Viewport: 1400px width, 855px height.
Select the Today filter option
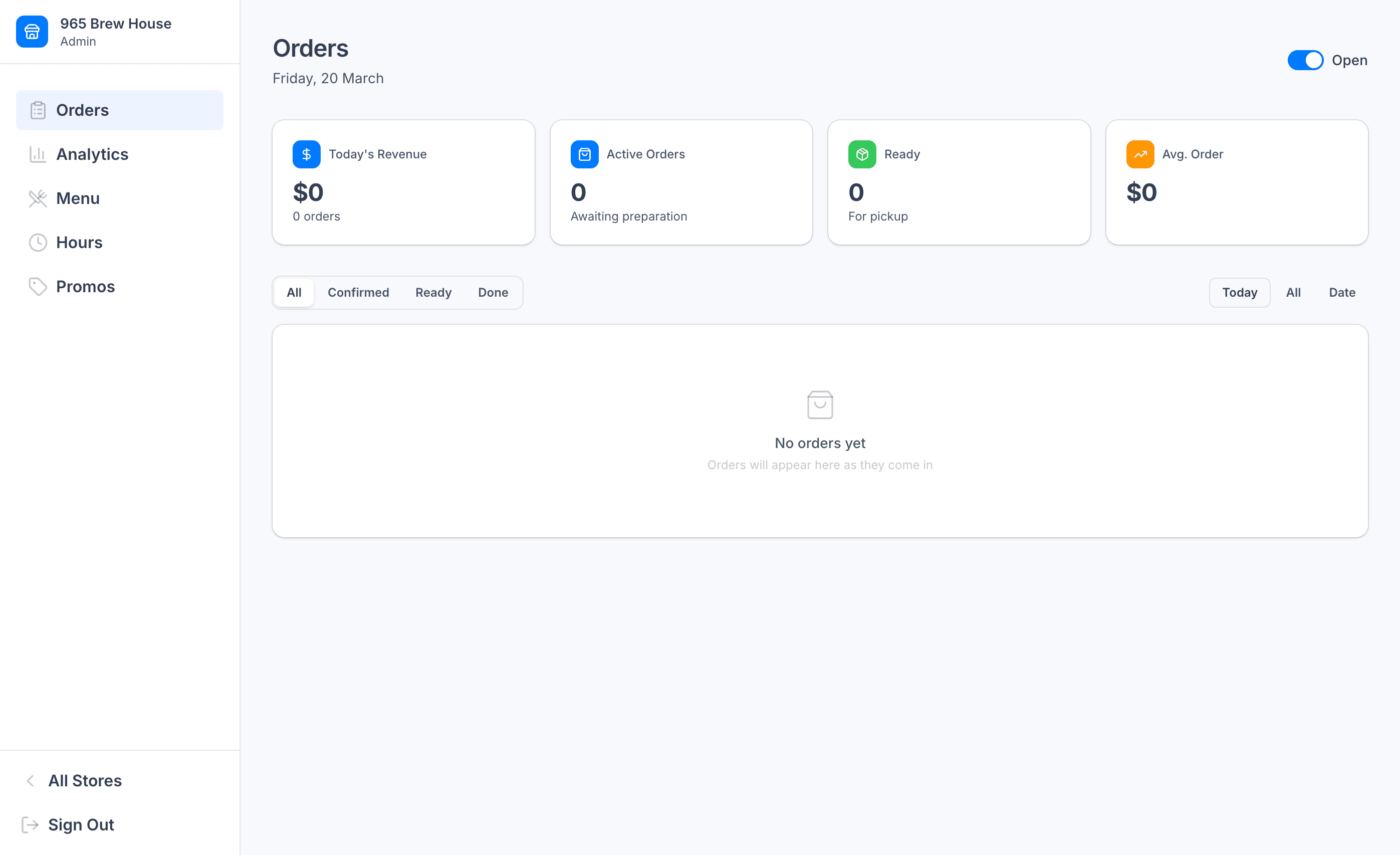[x=1239, y=292]
